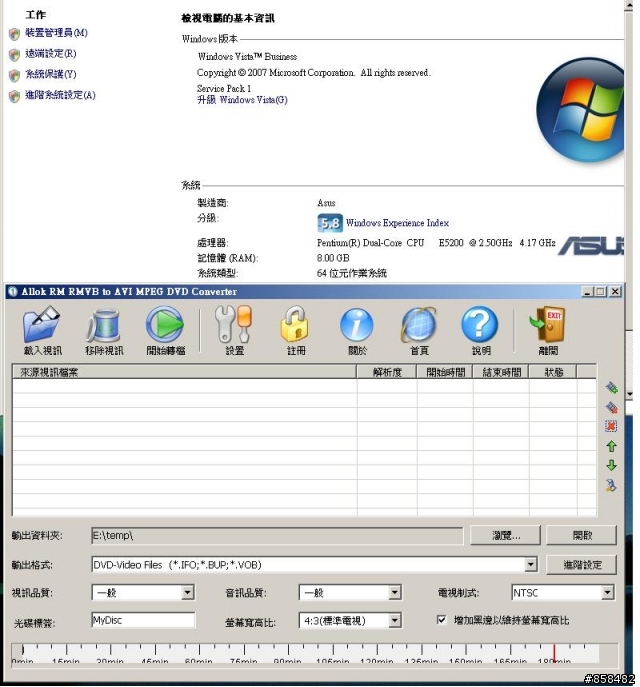Open the 電視制式 NTSC dropdown
This screenshot has height=687, width=640.
tap(607, 592)
